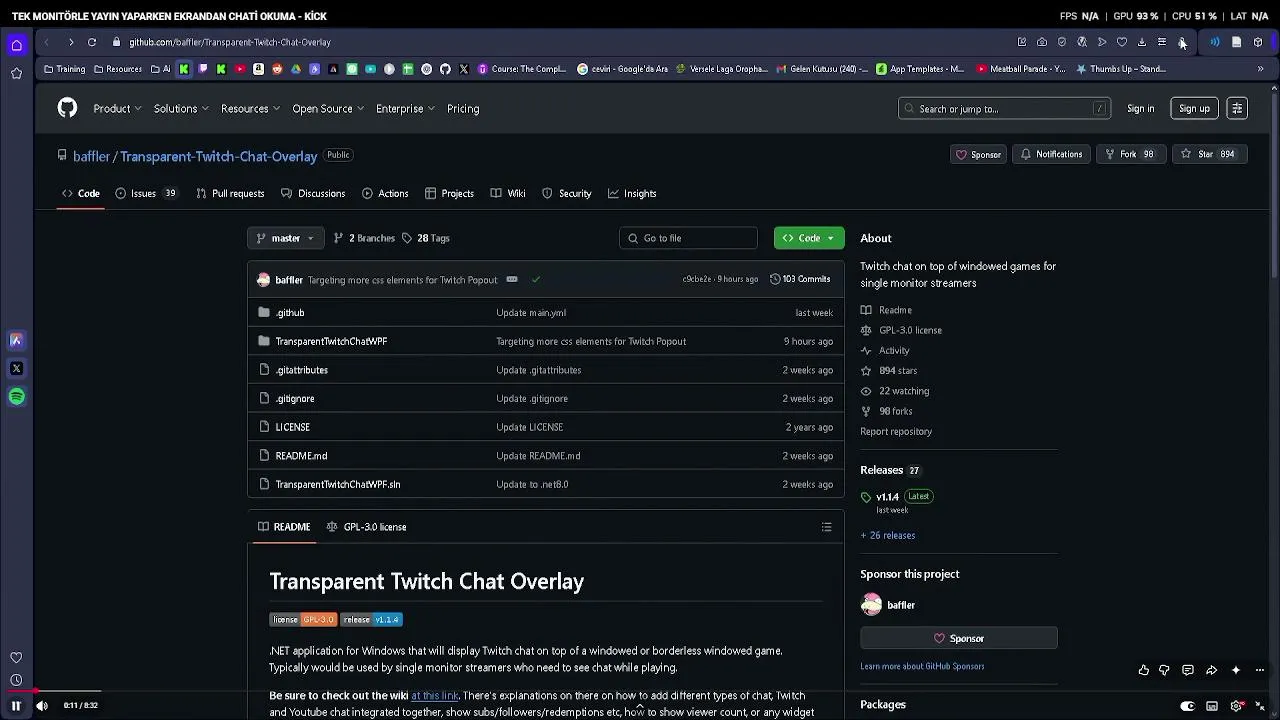The width and height of the screenshot is (1280, 720).
Task: Click the 'Go to file' search field
Action: click(688, 238)
